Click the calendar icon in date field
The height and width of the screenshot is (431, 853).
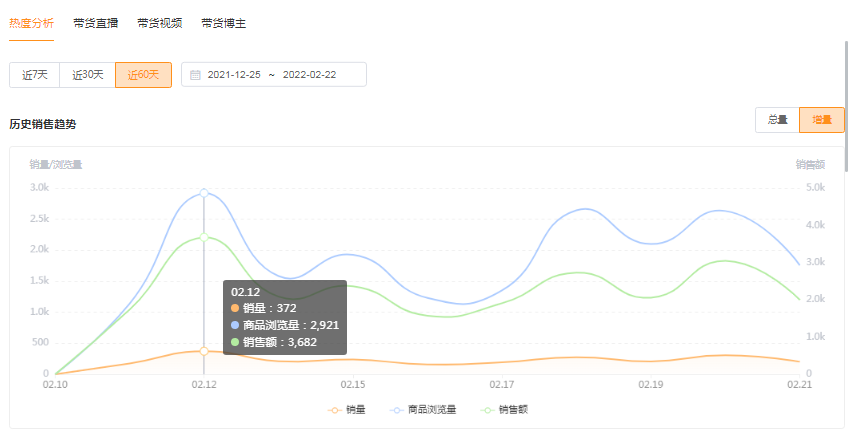coord(195,75)
